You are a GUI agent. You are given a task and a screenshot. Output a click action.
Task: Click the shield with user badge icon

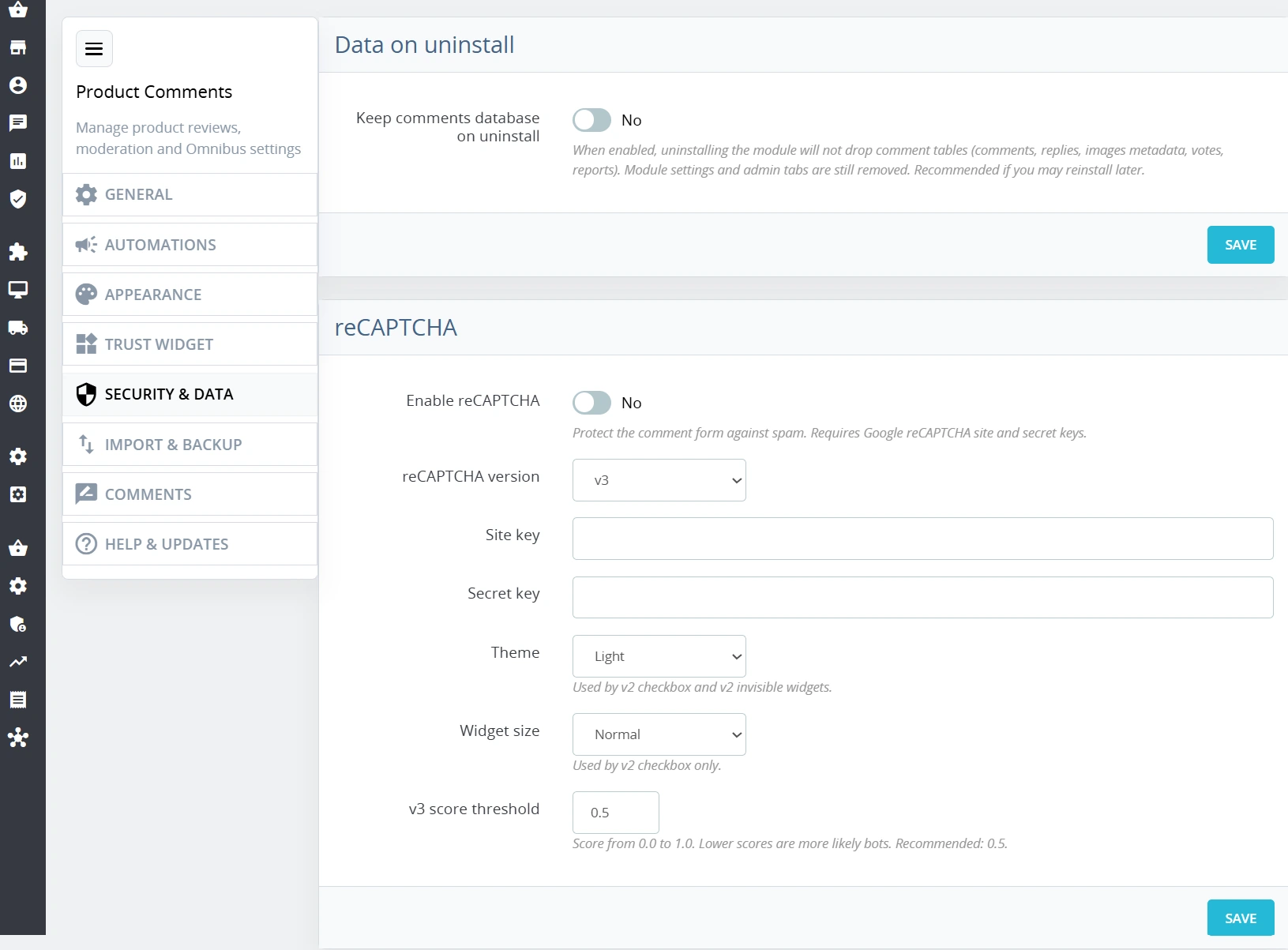(18, 624)
